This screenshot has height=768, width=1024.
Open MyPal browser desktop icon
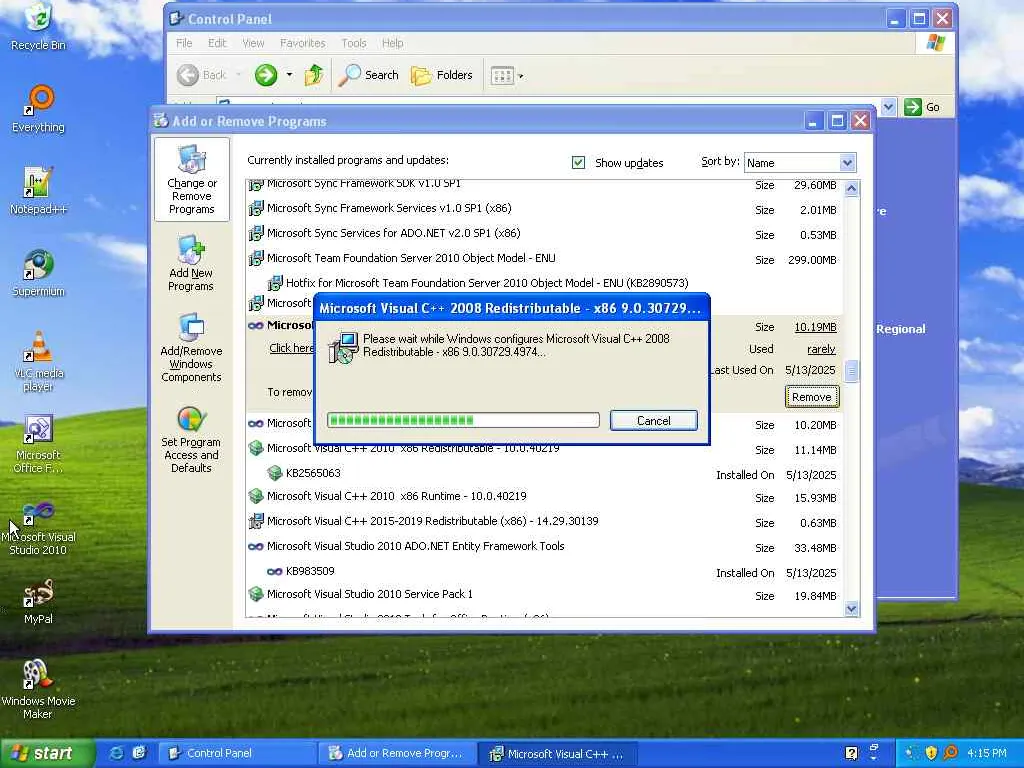39,601
